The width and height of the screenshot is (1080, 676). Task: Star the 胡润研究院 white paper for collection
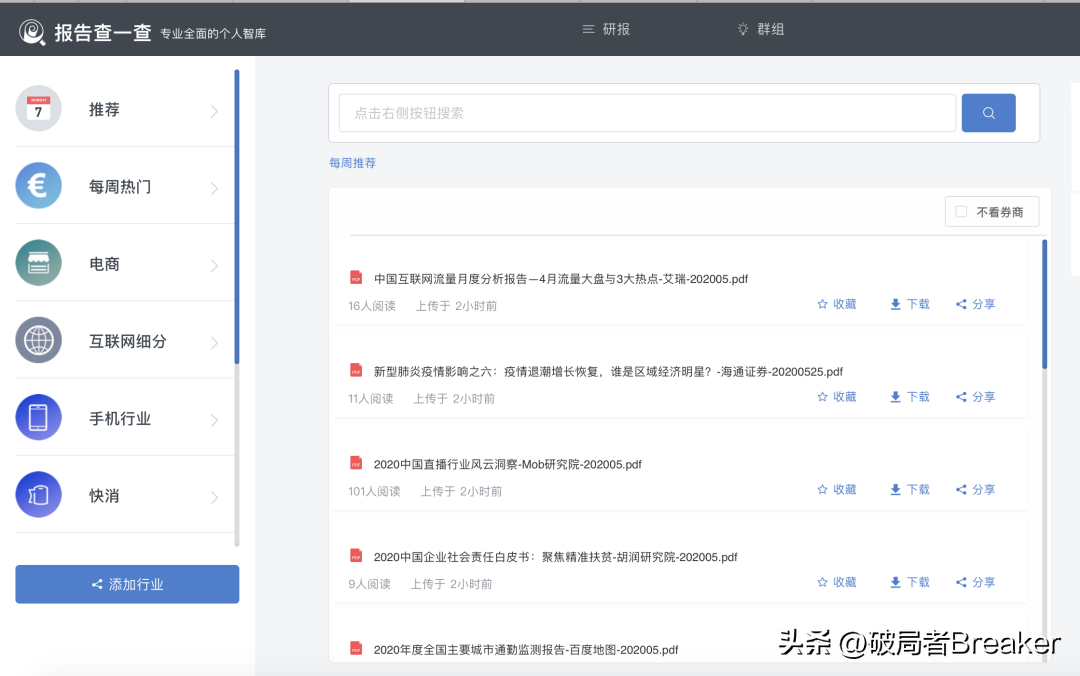pos(837,581)
